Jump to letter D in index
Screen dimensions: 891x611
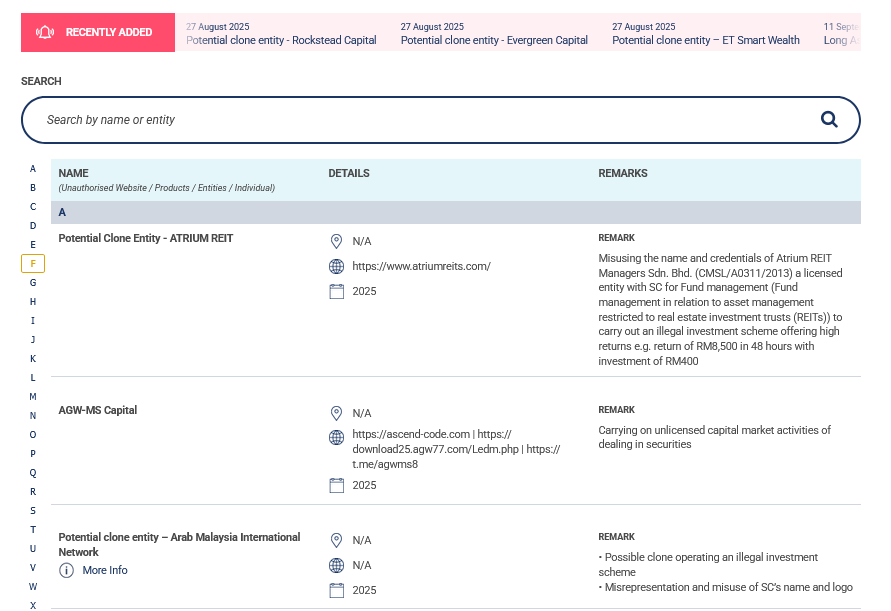[x=33, y=226]
